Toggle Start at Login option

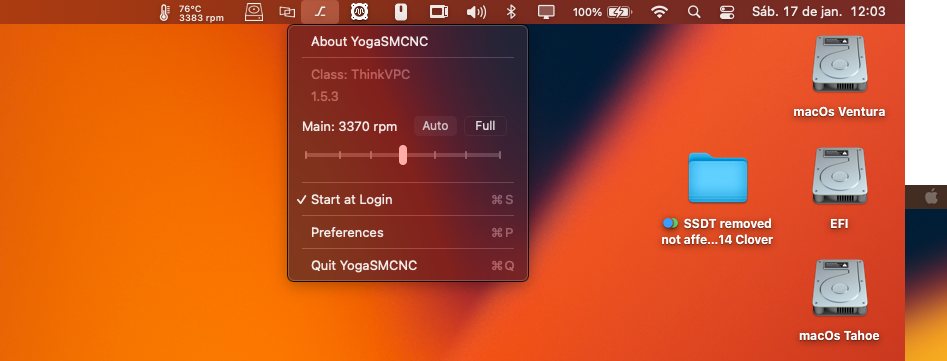(408, 200)
